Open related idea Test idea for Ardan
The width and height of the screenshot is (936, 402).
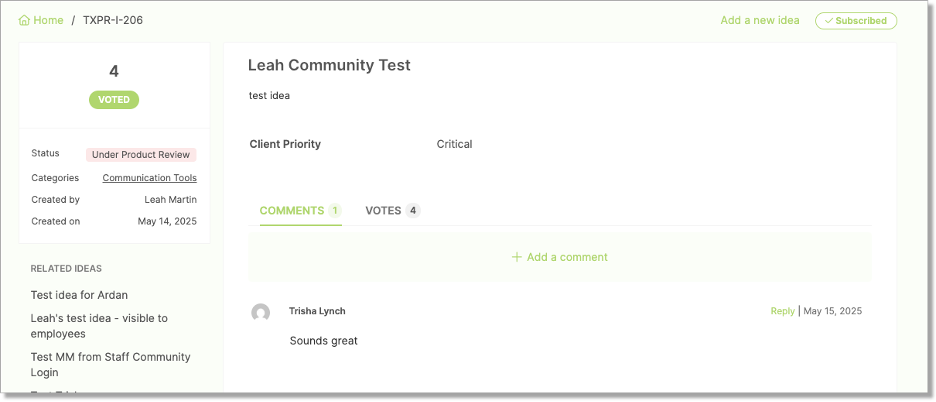[x=79, y=295]
